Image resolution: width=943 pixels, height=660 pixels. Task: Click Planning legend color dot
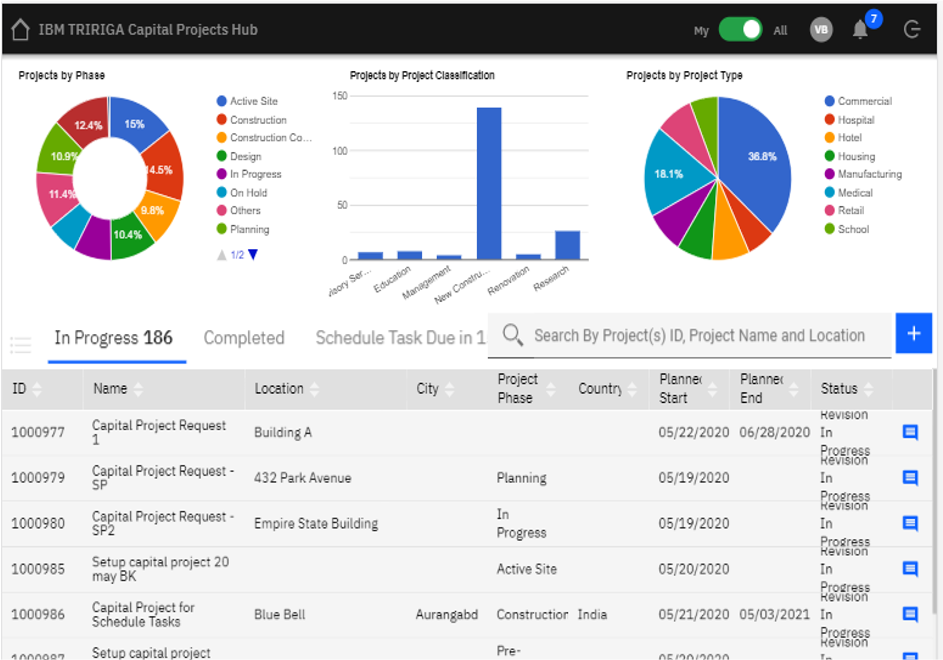coord(221,229)
